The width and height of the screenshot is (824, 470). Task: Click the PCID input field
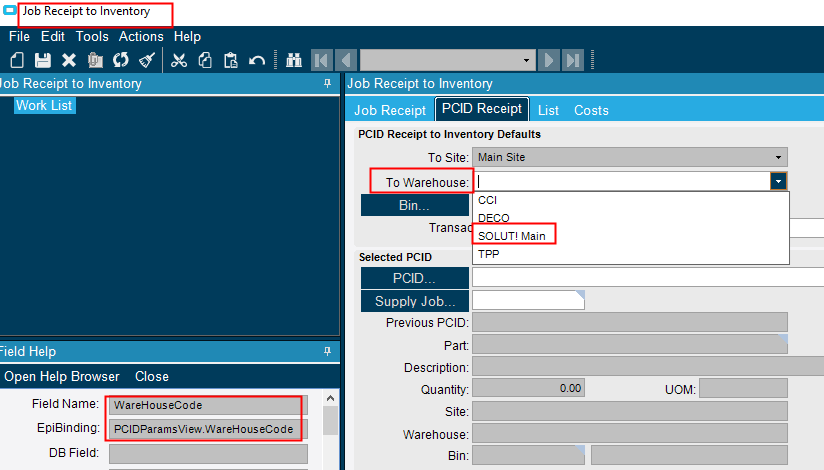click(648, 277)
